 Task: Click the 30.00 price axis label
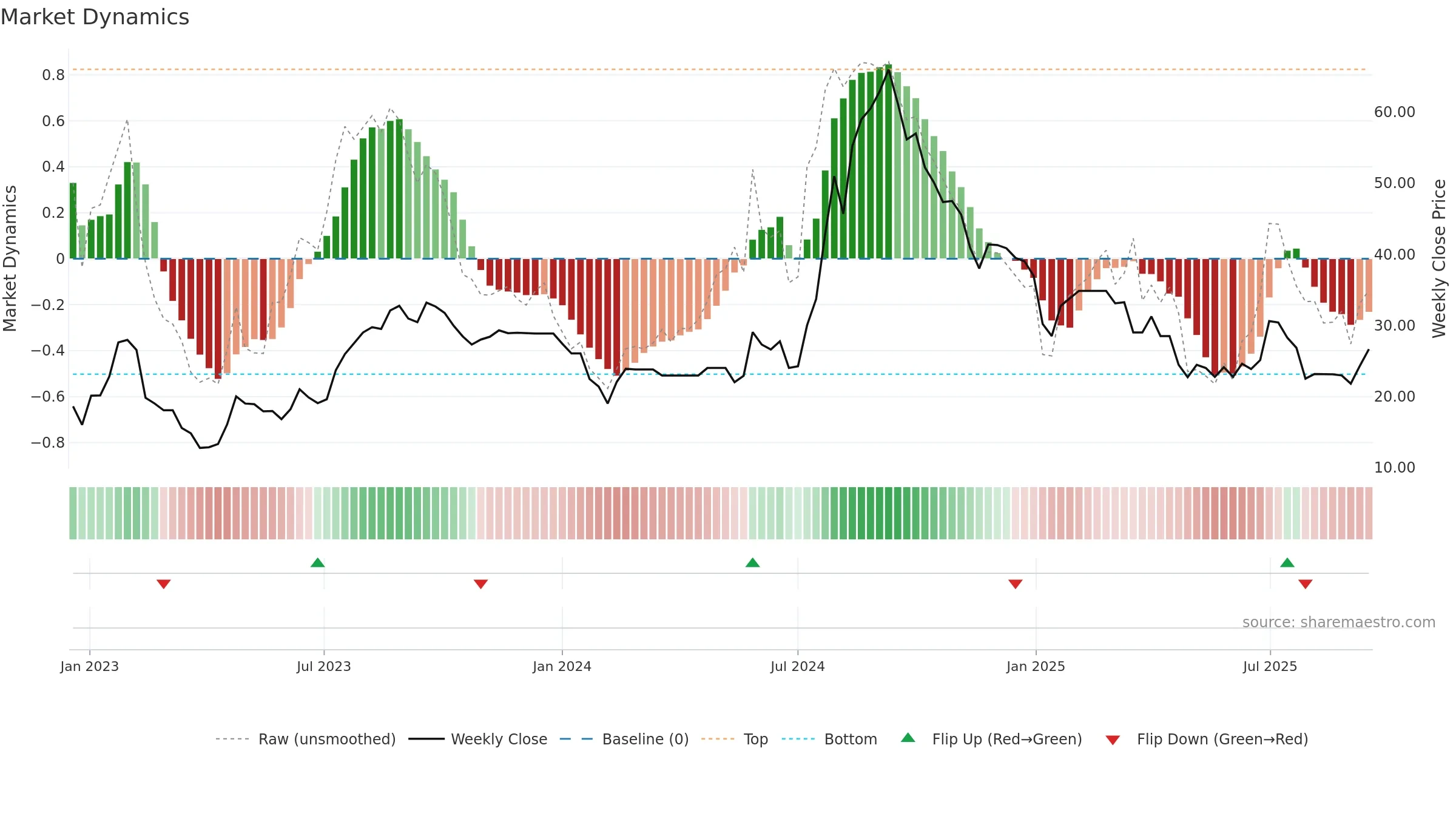click(1395, 326)
